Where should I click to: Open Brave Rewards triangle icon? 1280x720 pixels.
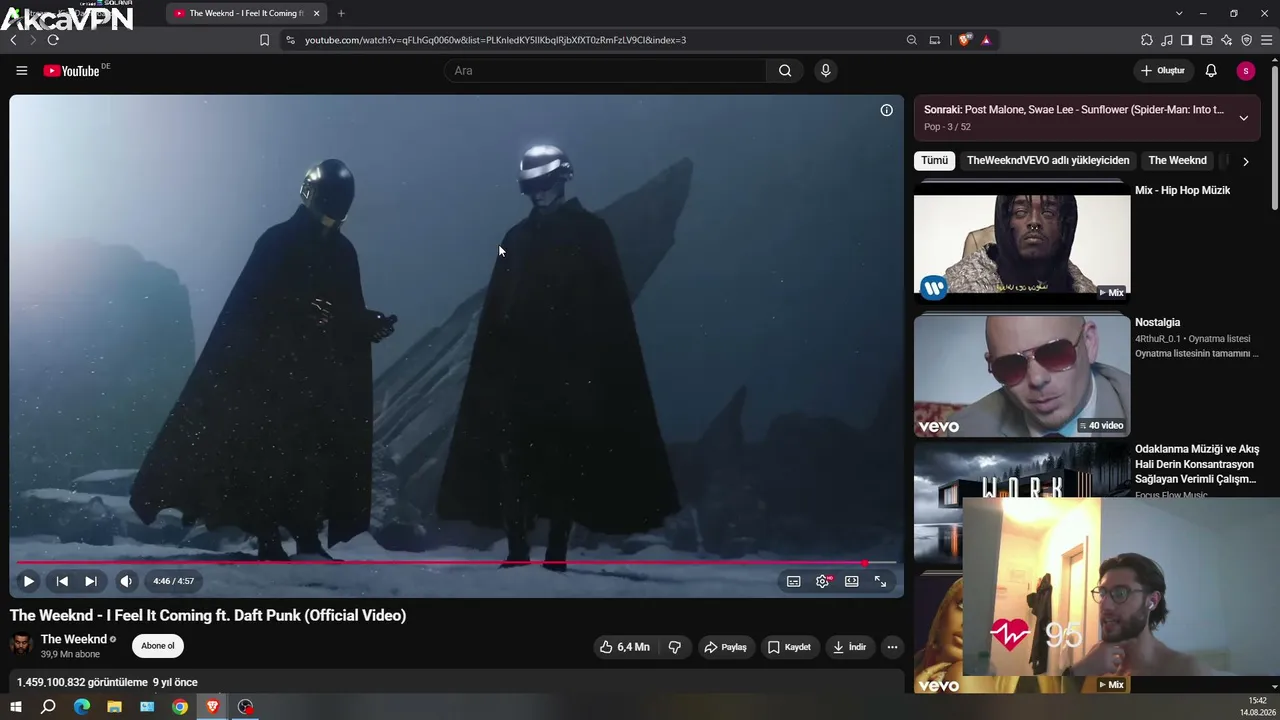pyautogui.click(x=986, y=40)
